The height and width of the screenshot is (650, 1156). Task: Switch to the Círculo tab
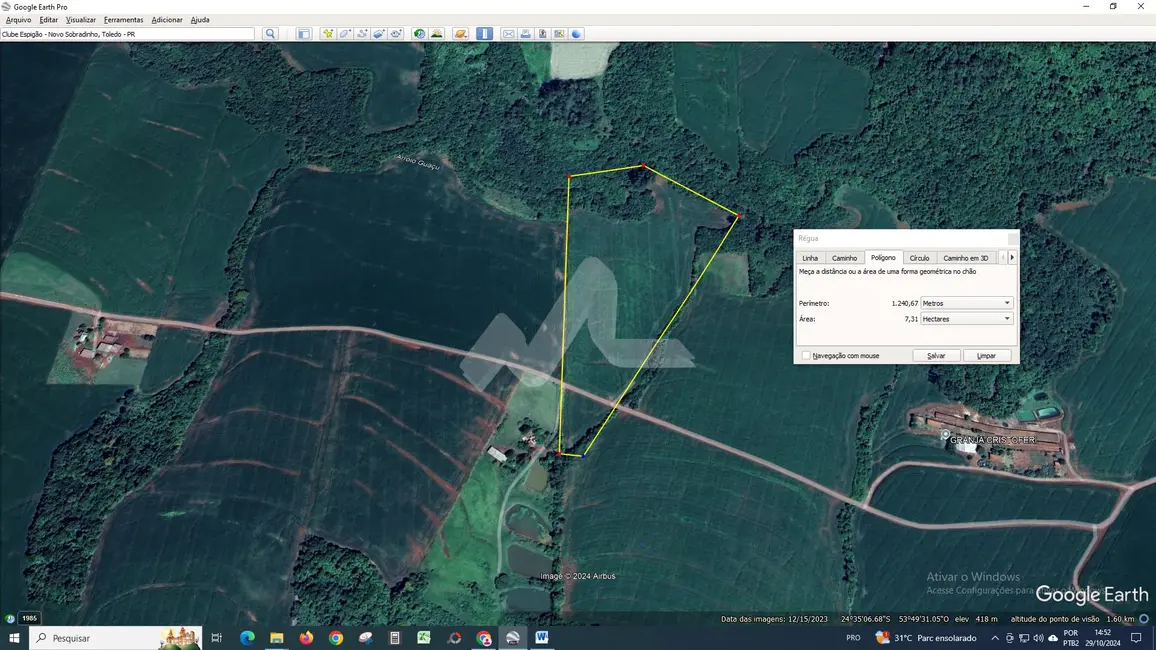coord(919,258)
